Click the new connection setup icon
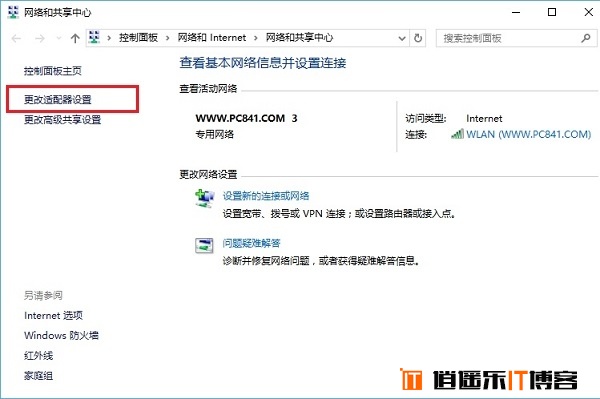The image size is (600, 399). (x=204, y=198)
